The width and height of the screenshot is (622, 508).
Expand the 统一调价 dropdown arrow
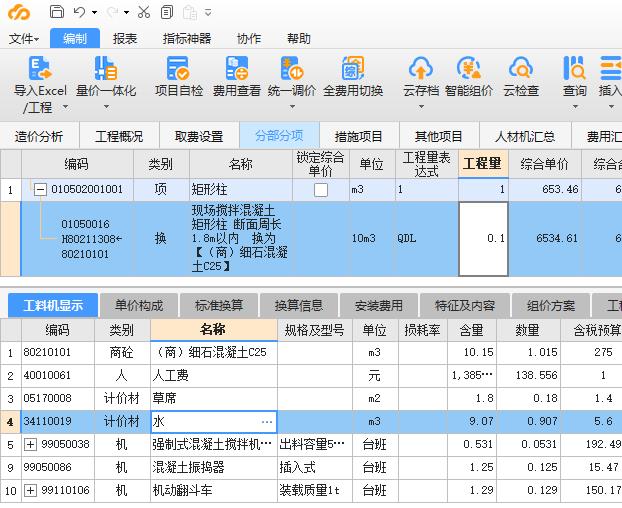click(x=292, y=107)
